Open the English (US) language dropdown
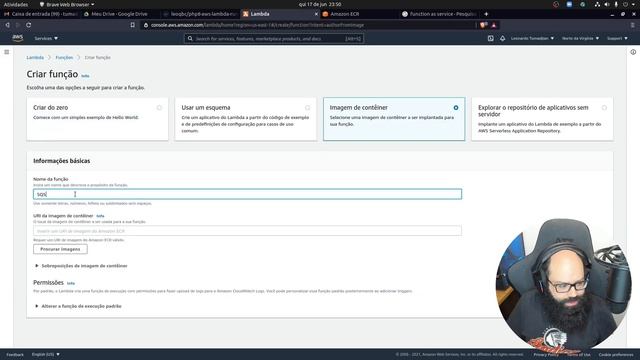The image size is (640, 360). tap(46, 354)
